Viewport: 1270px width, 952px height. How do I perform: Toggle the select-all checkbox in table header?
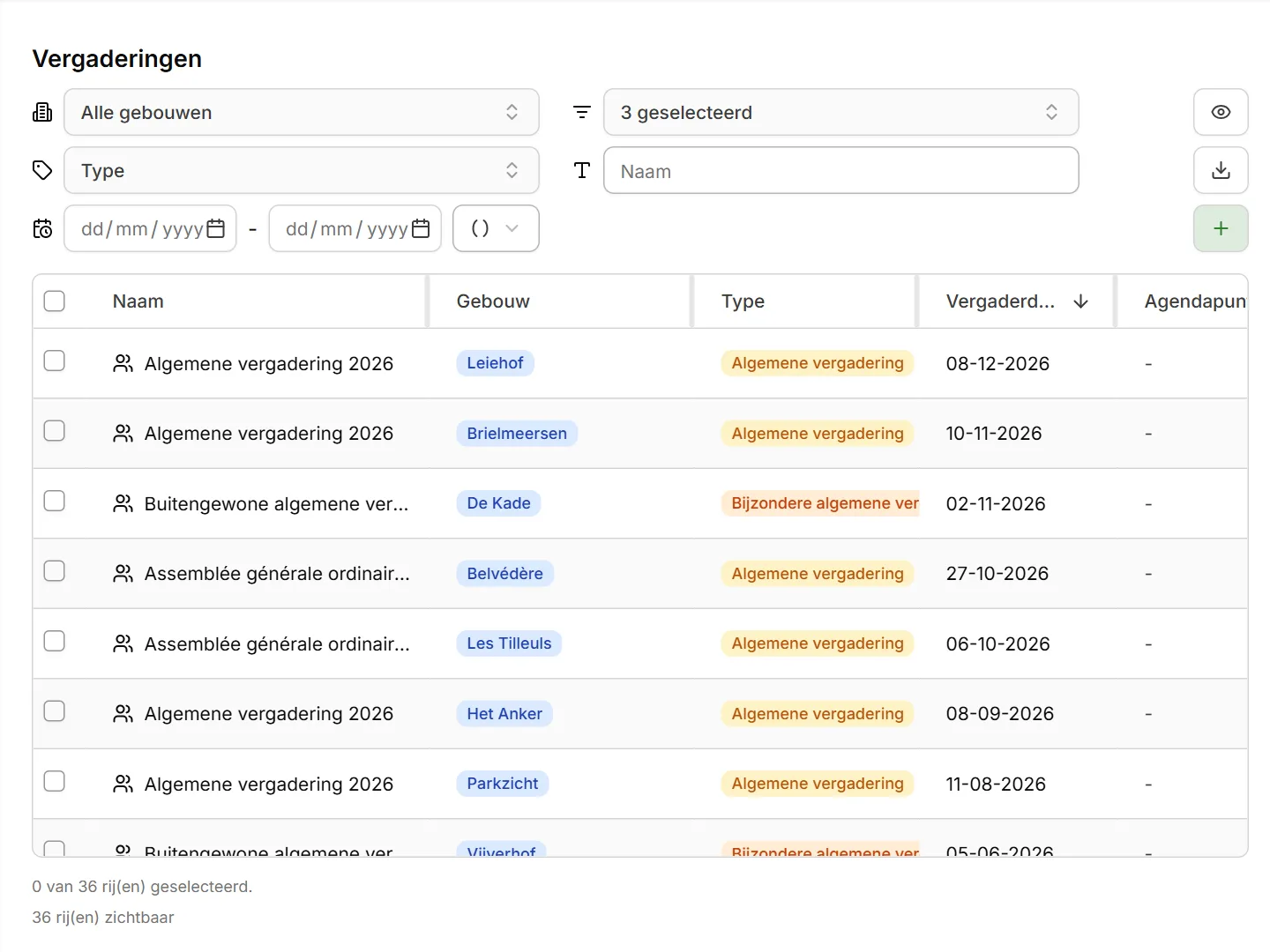(x=55, y=301)
